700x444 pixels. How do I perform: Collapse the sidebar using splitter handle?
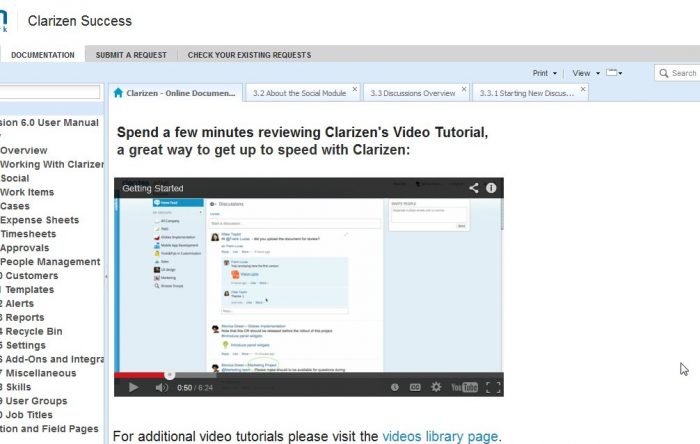click(106, 277)
